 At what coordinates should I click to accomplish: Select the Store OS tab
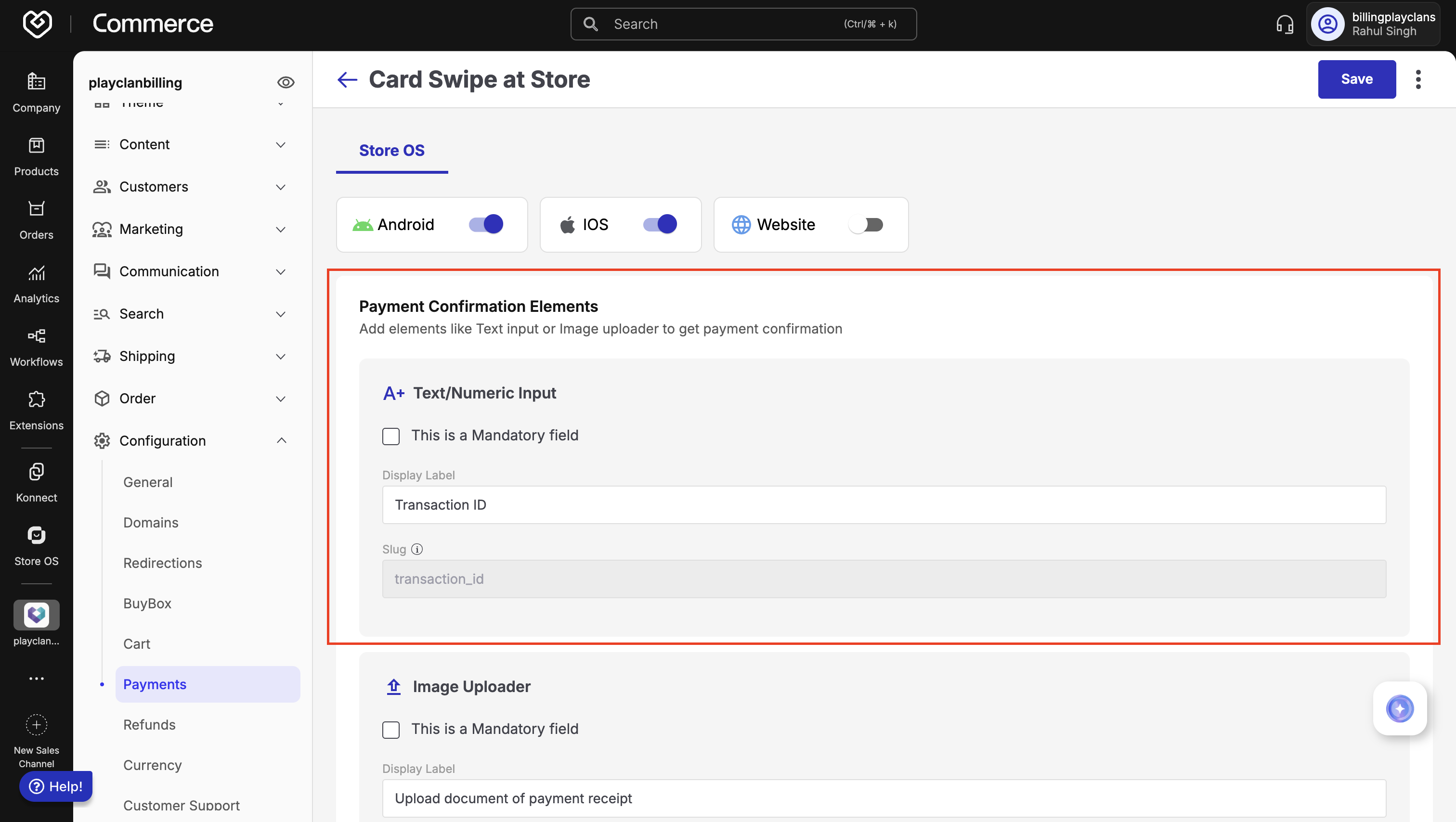pyautogui.click(x=392, y=150)
